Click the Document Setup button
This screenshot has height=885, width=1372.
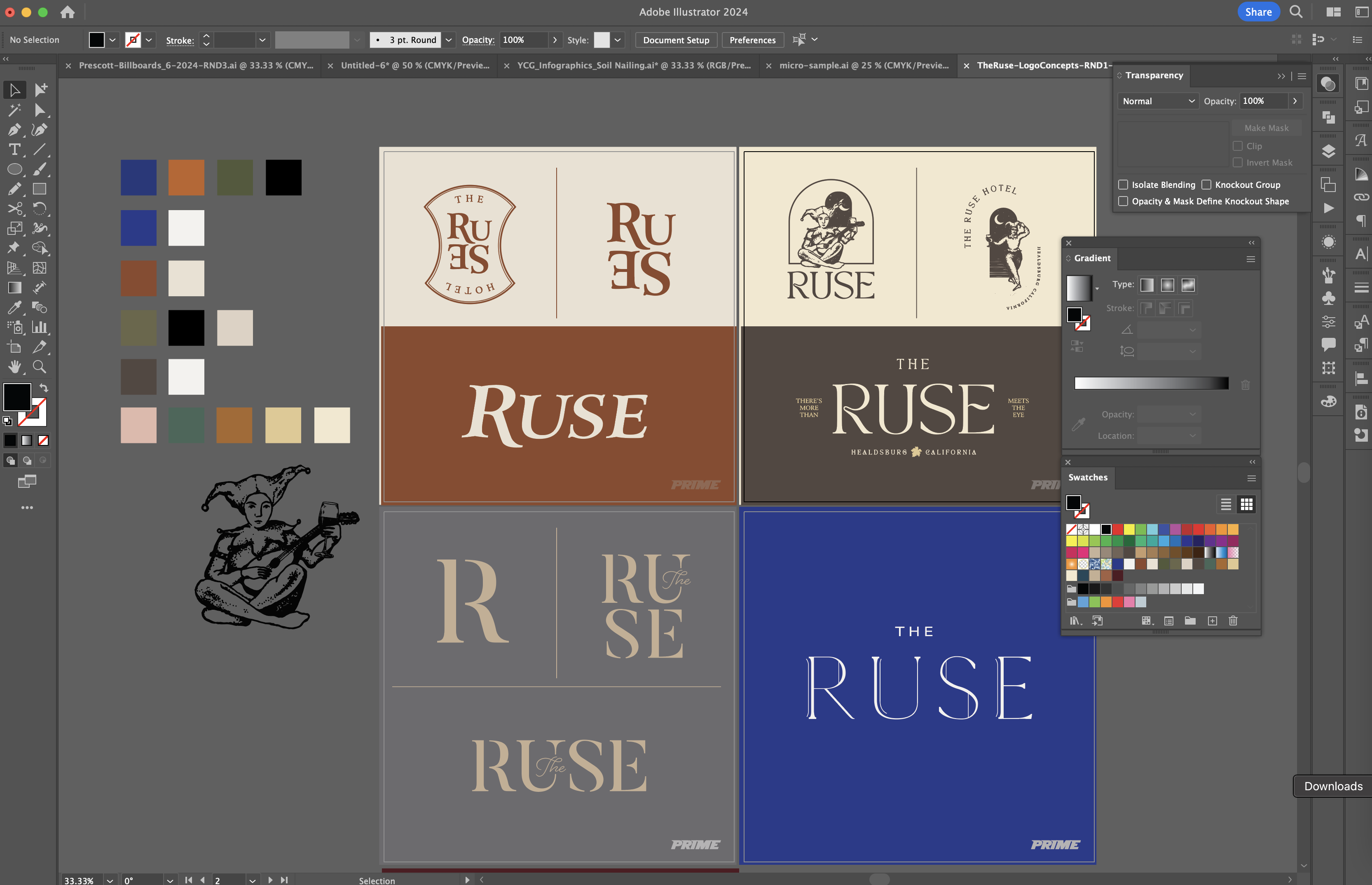click(x=676, y=40)
